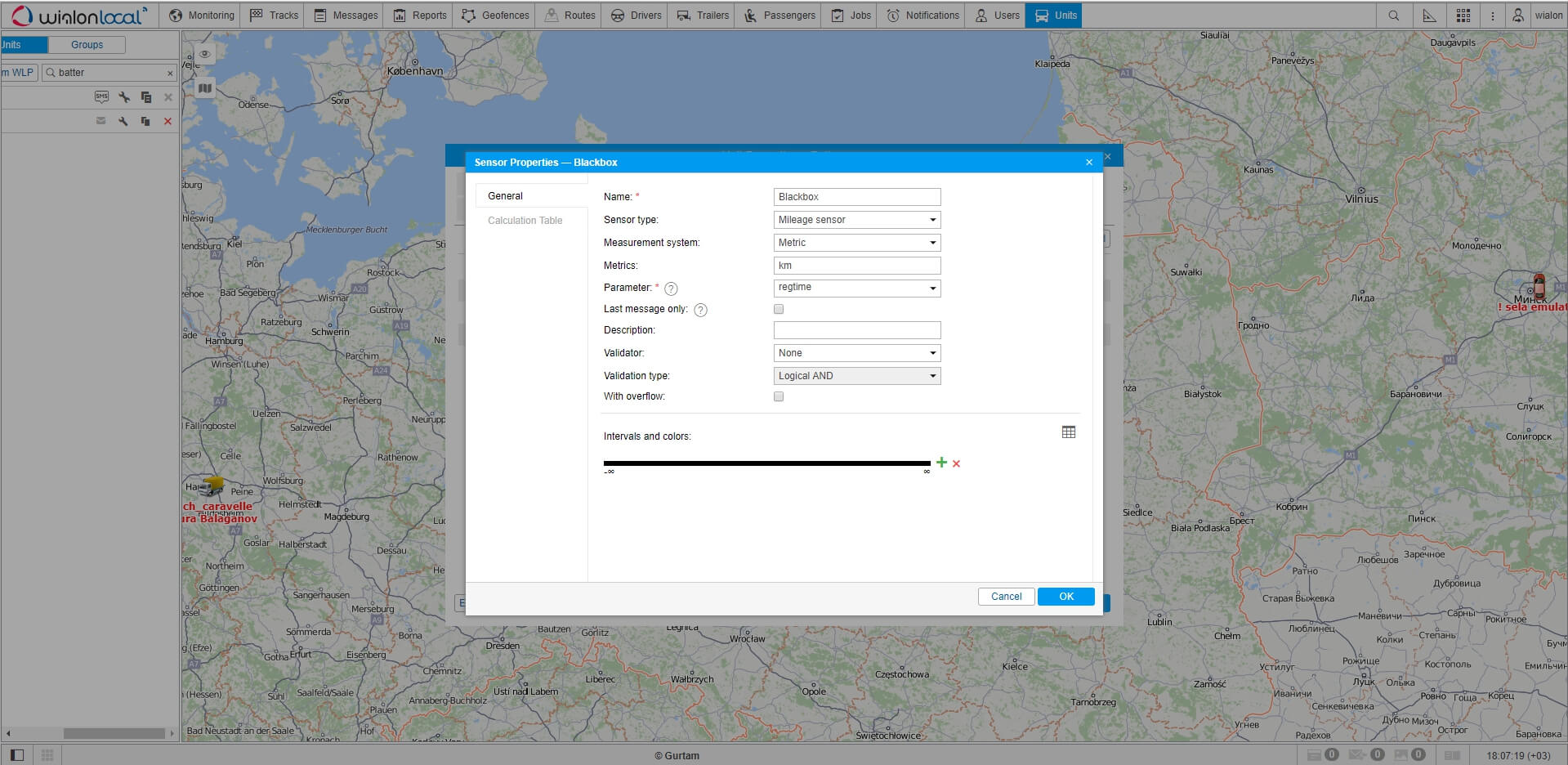Toggle the eye visibility button on map
Screen dimensions: 1568x765
pyautogui.click(x=205, y=54)
